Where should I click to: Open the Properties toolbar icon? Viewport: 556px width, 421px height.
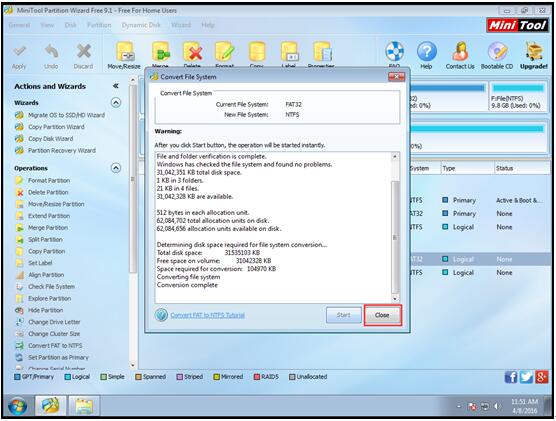[322, 52]
